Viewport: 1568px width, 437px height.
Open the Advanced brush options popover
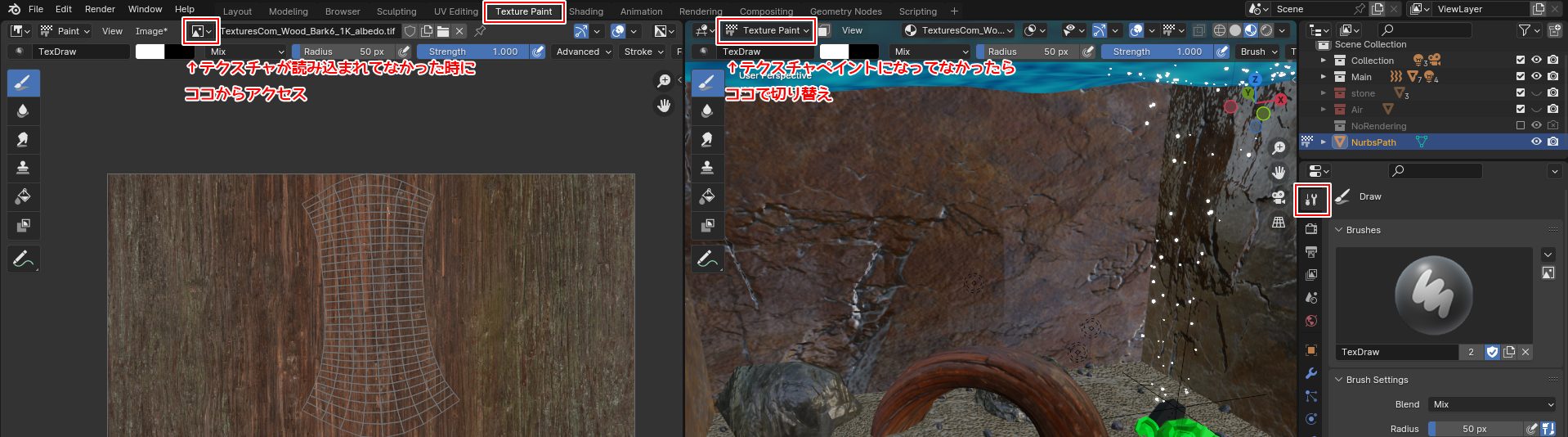point(583,52)
